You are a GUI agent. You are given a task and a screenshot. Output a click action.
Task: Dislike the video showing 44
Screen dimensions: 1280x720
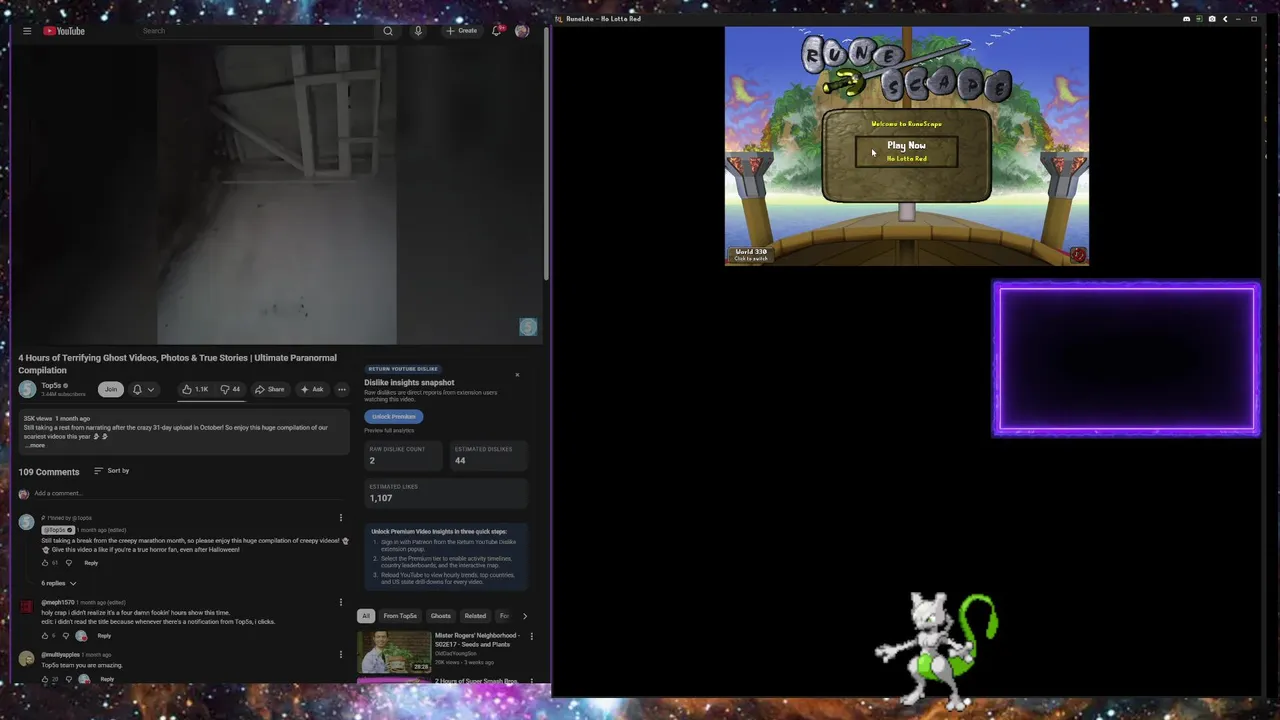pyautogui.click(x=230, y=389)
